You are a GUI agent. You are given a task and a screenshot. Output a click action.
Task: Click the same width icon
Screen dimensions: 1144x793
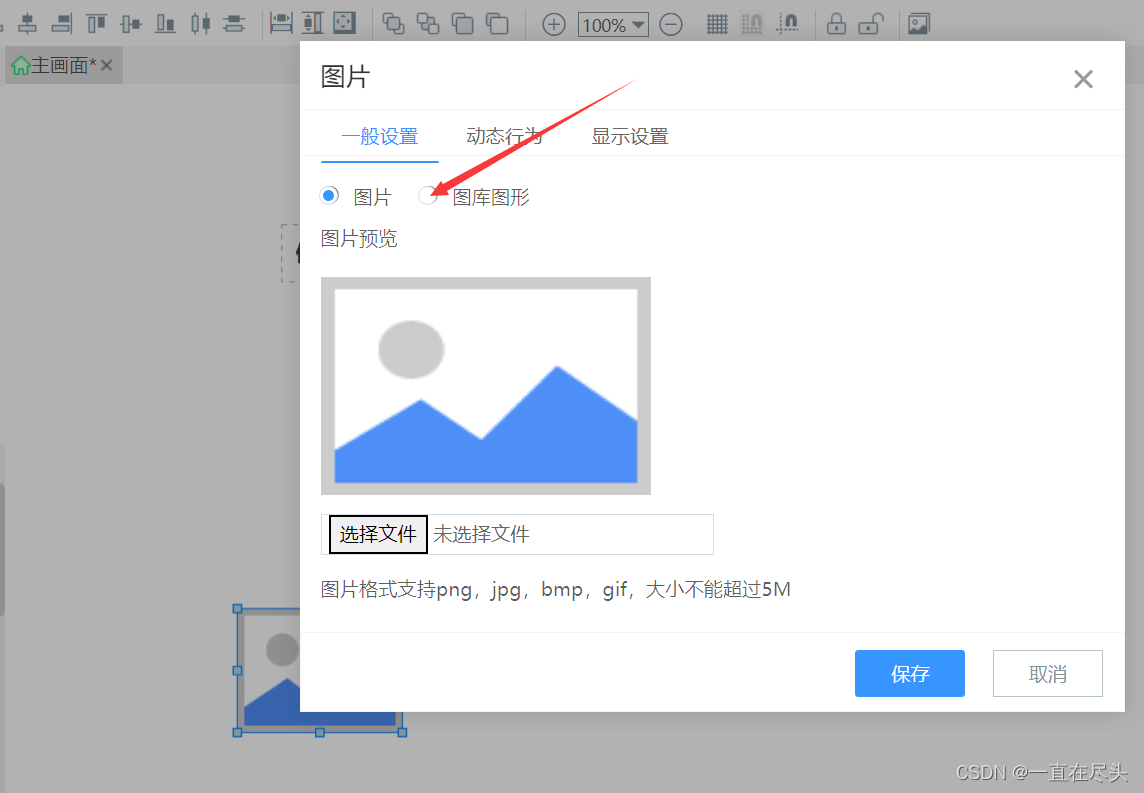(x=281, y=23)
